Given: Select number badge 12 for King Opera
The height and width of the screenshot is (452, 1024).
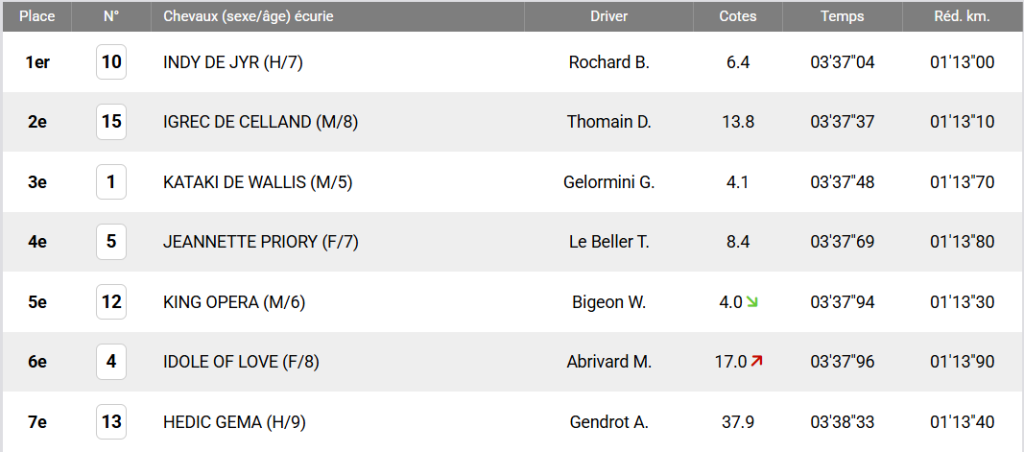Looking at the screenshot, I should click(112, 302).
